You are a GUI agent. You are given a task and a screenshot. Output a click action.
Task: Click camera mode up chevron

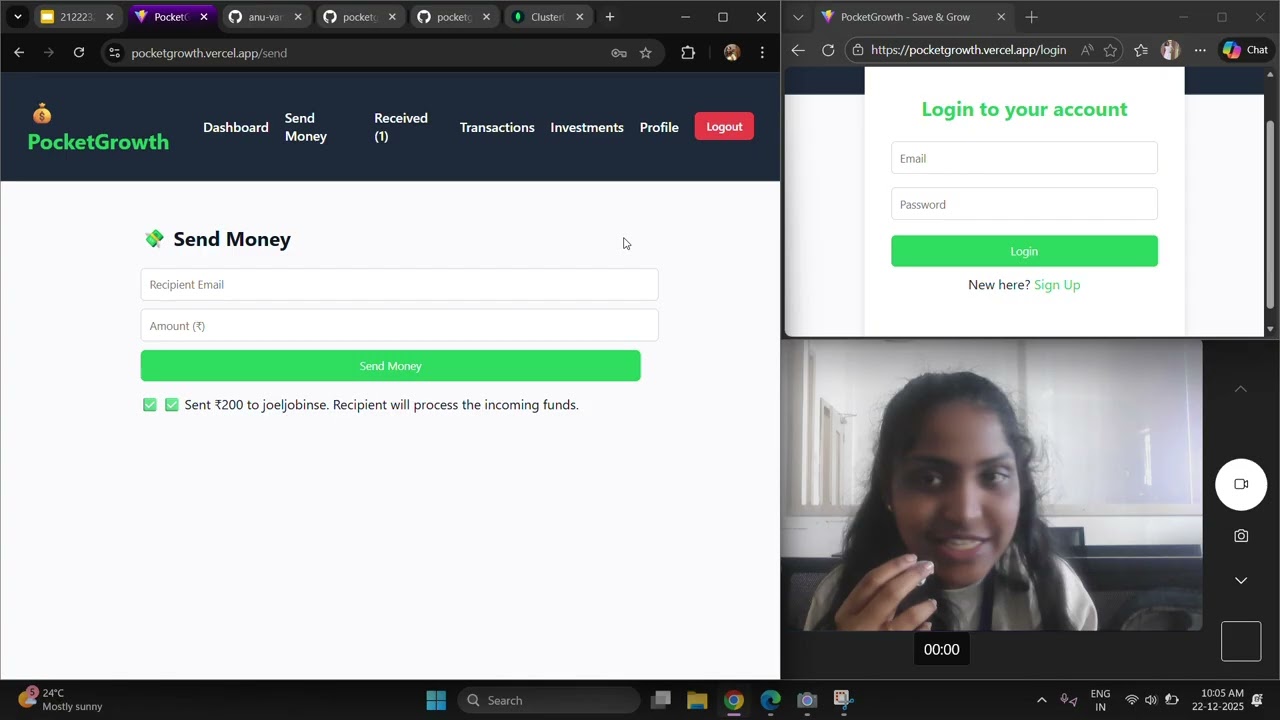[1241, 389]
